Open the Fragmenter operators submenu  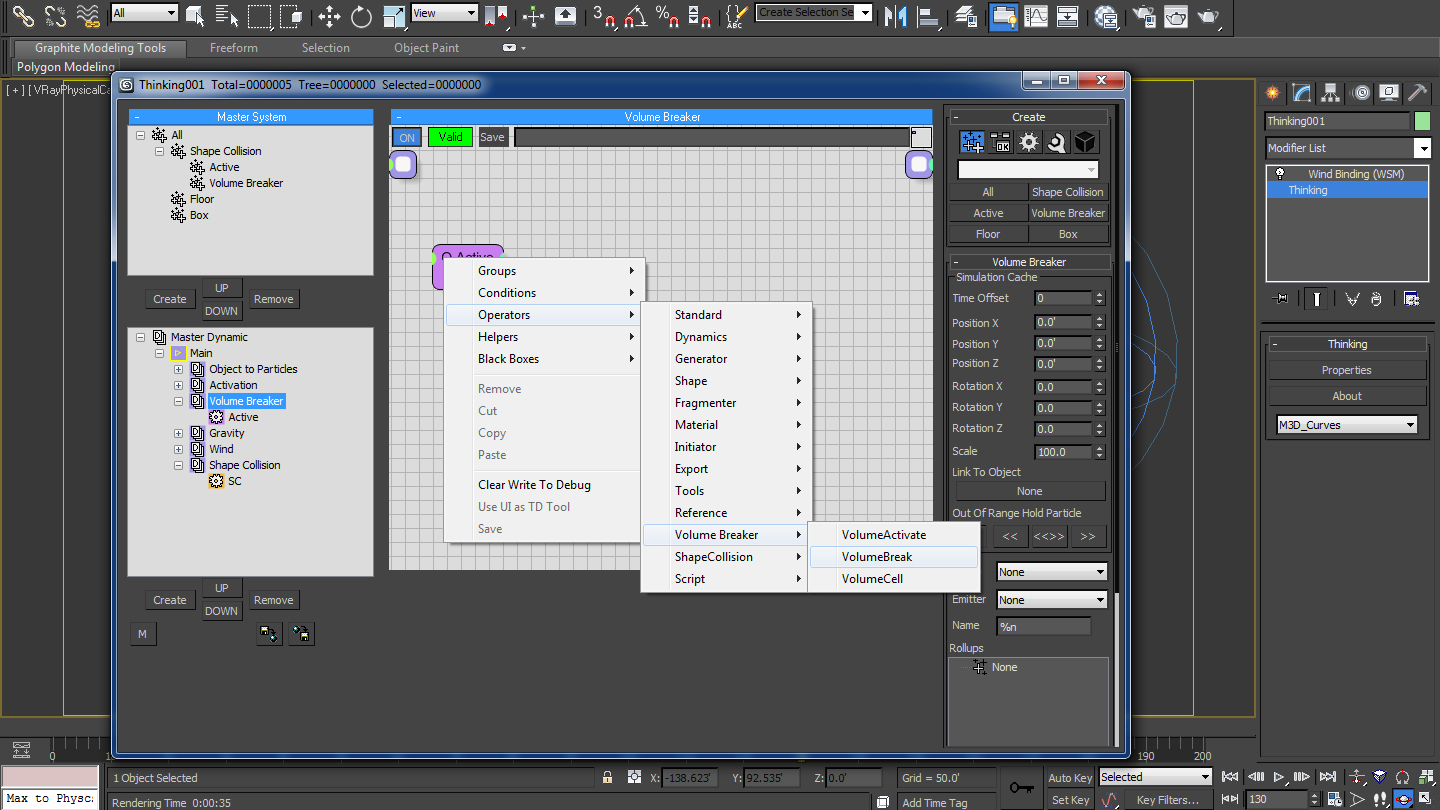(726, 403)
